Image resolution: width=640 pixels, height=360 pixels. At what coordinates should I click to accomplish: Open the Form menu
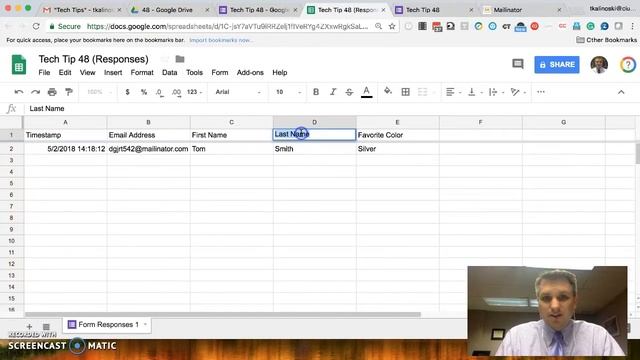tap(220, 73)
